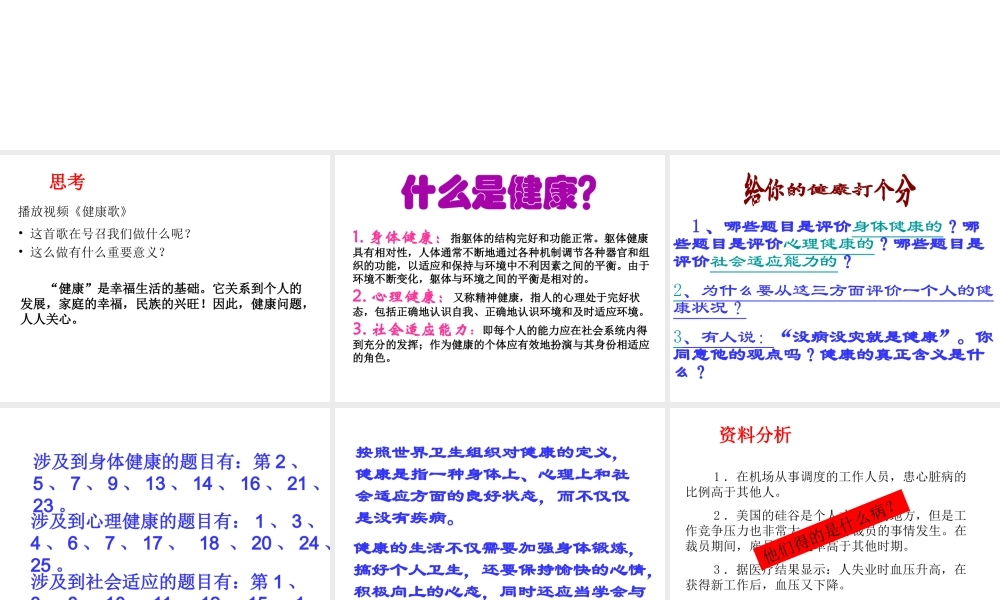Click the bullet 这首歌在号召我们做什么呢?

pos(111,233)
